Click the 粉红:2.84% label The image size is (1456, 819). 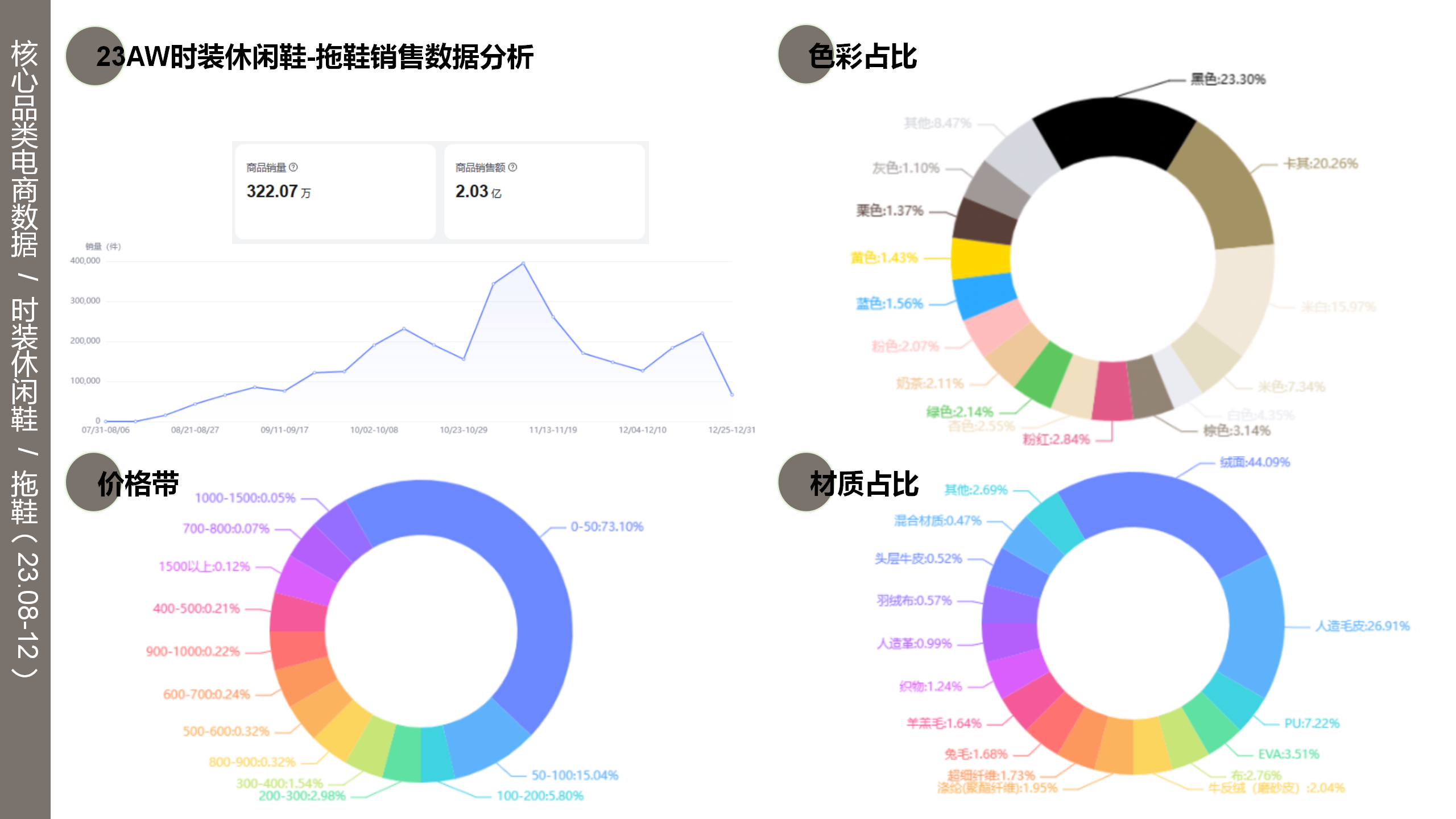1056,439
